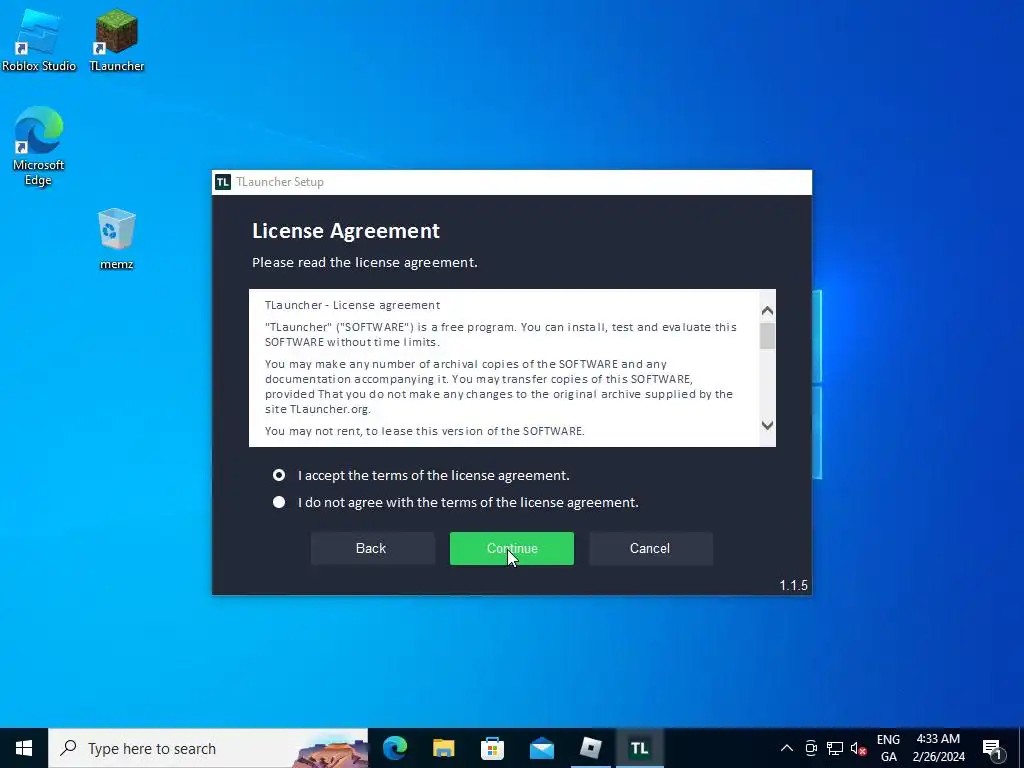Open the notification center icon

992,748
